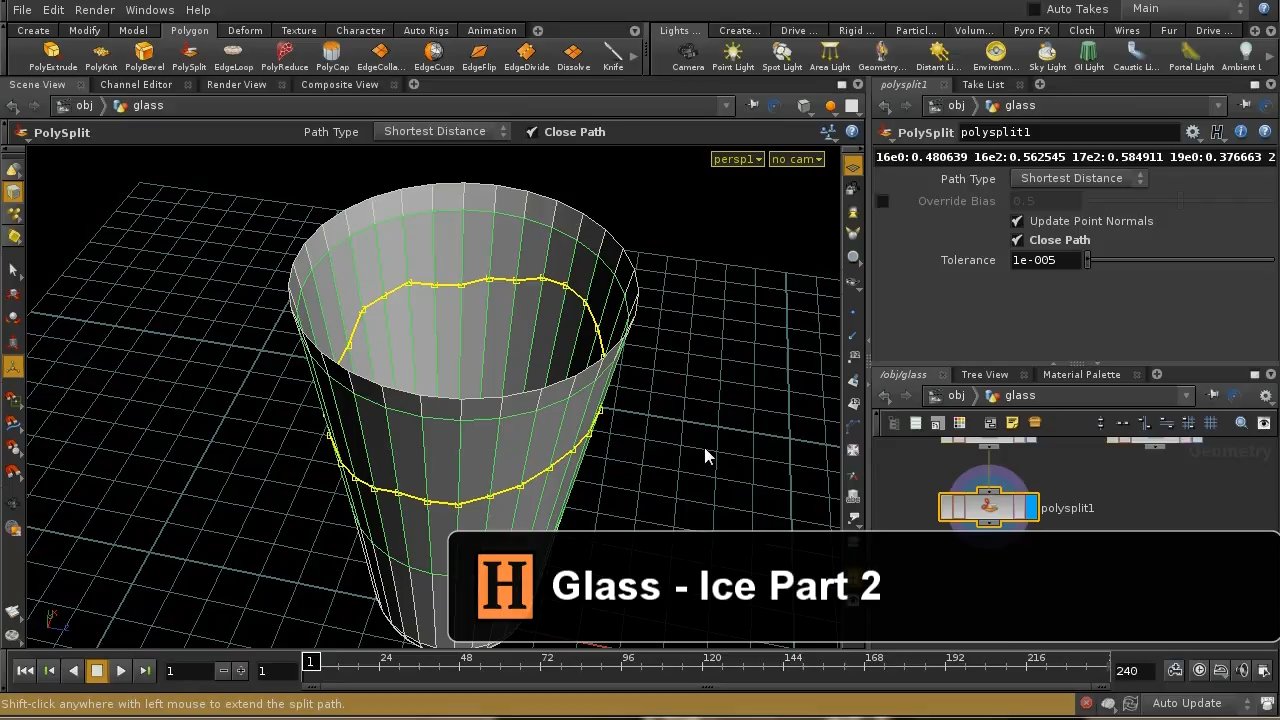
Task: Switch to the Material Palette tab
Action: [x=1081, y=374]
